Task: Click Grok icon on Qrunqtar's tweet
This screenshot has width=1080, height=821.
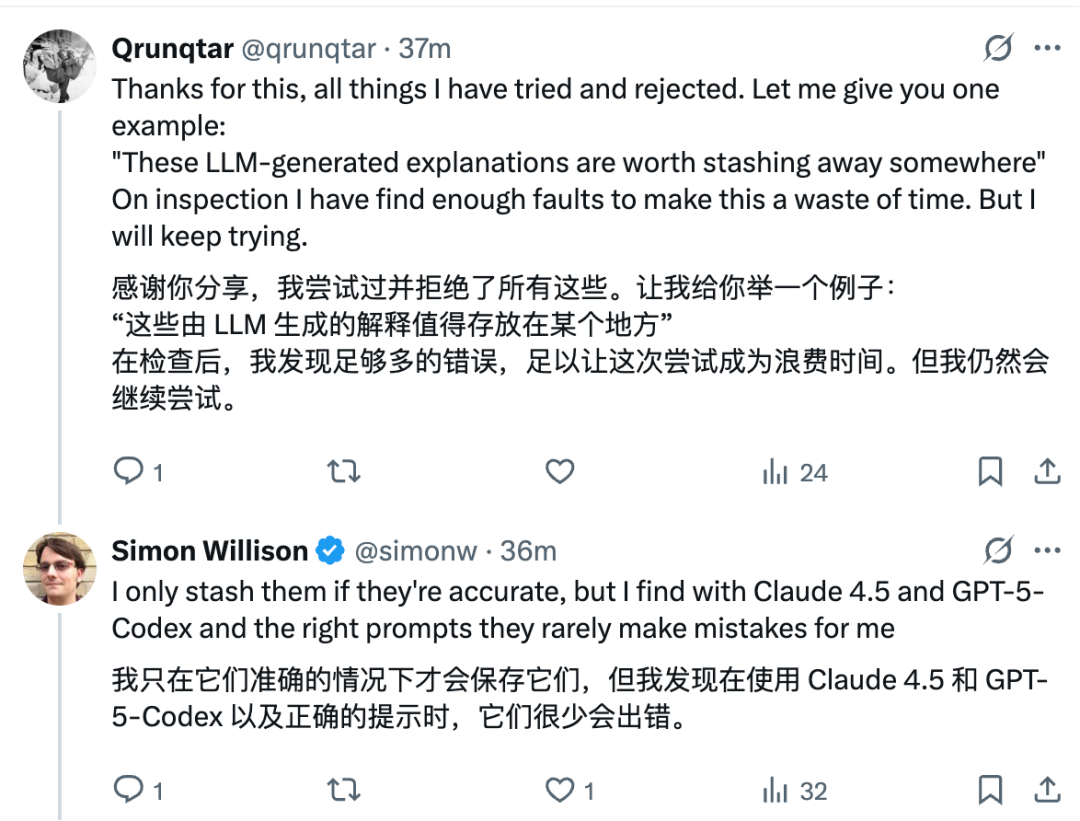Action: tap(998, 48)
